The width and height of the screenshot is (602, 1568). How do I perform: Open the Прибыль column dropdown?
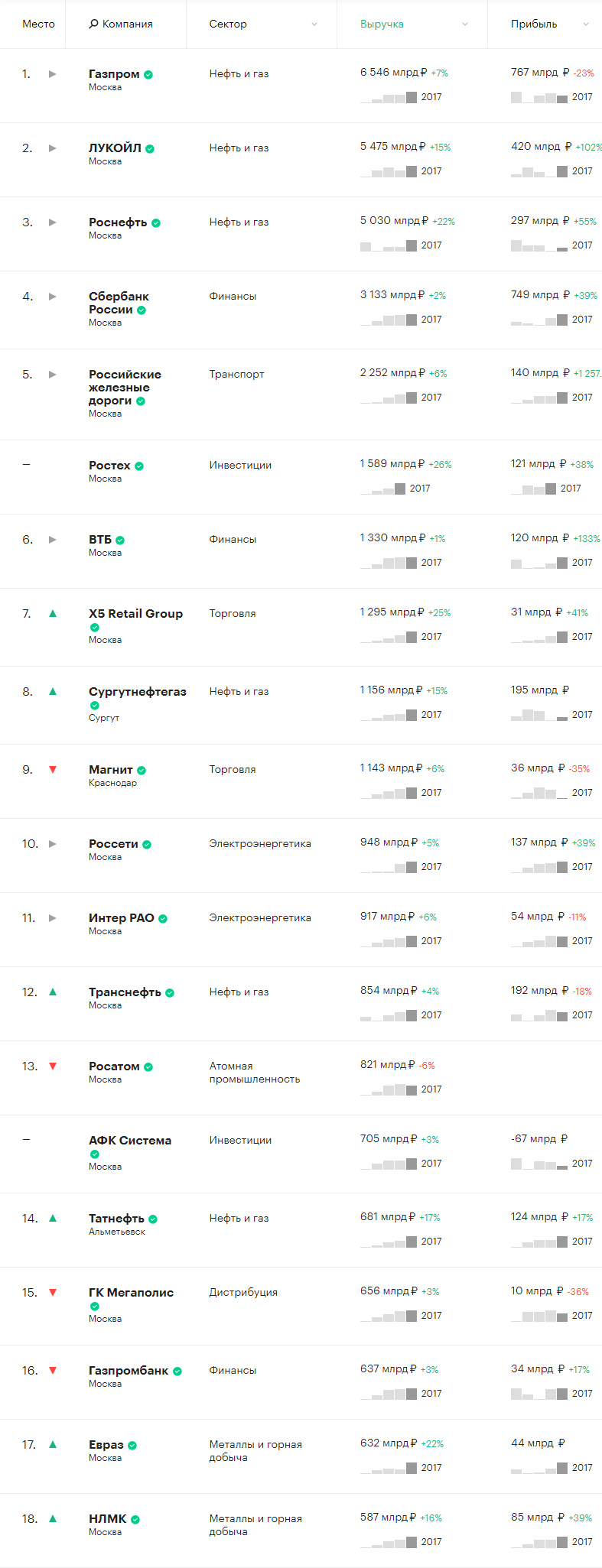point(585,24)
